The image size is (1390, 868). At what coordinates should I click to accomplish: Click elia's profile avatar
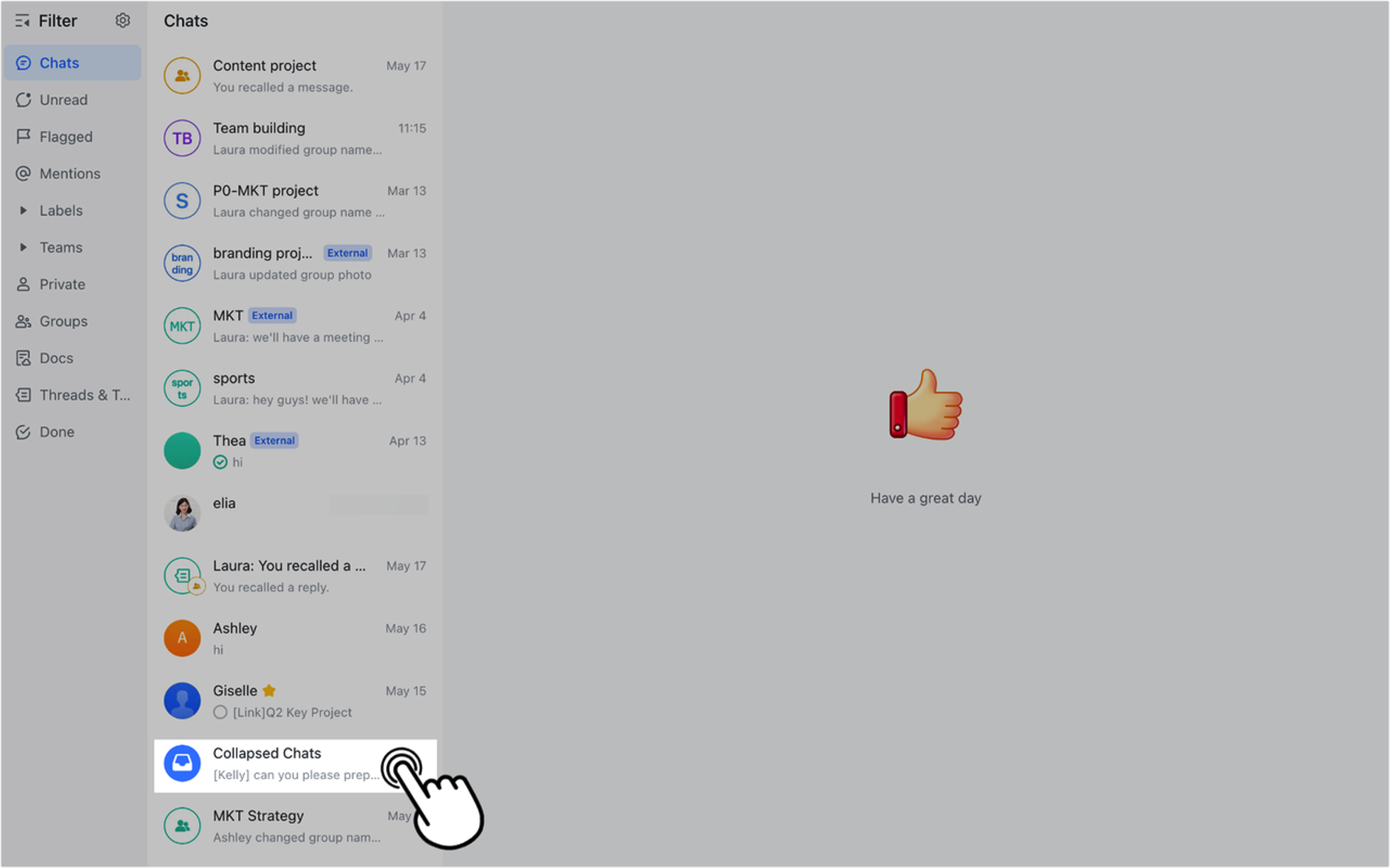tap(182, 513)
